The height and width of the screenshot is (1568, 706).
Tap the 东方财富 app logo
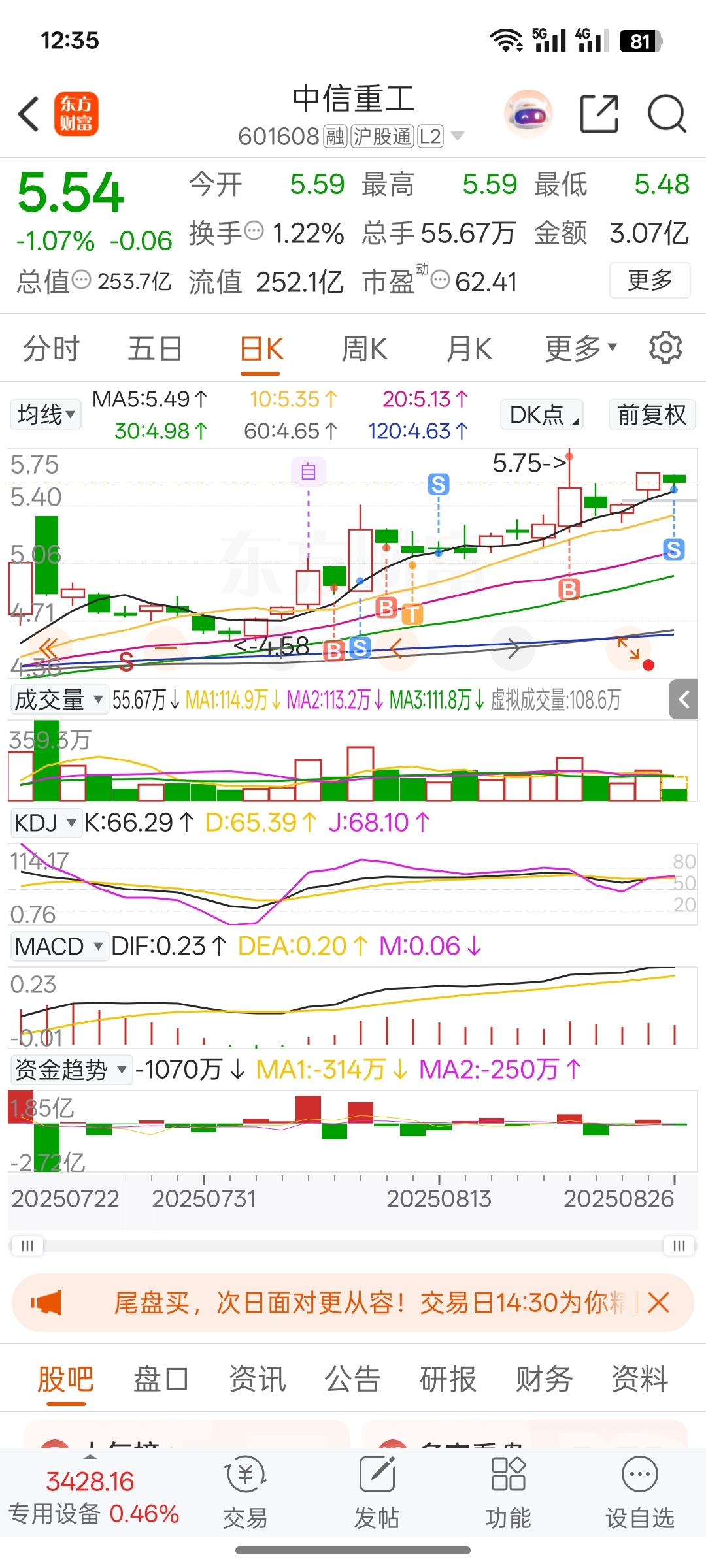point(76,114)
